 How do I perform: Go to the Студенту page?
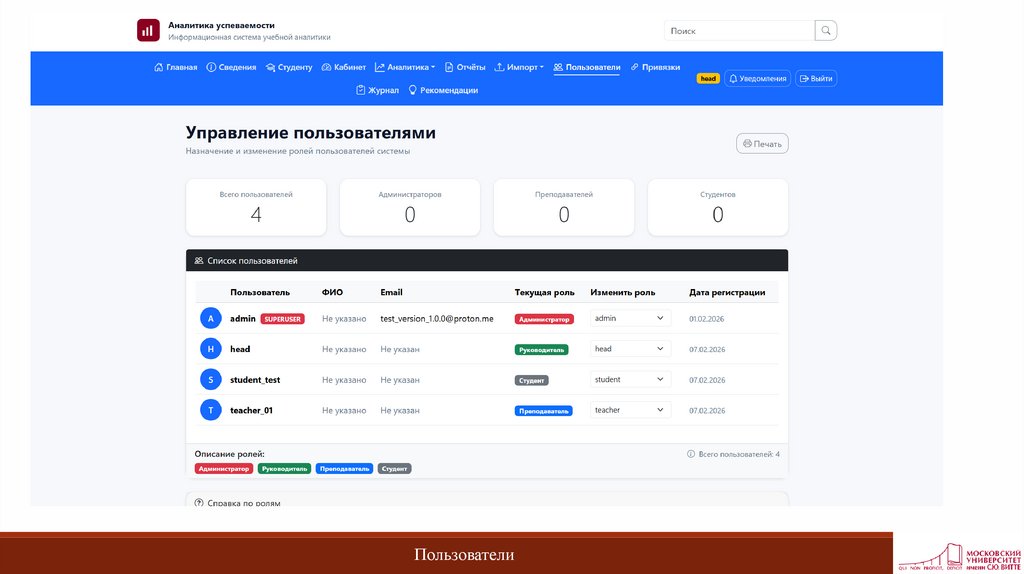click(289, 67)
